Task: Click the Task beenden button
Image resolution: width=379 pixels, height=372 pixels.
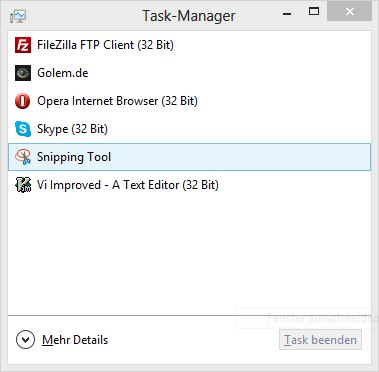Action: pos(320,340)
